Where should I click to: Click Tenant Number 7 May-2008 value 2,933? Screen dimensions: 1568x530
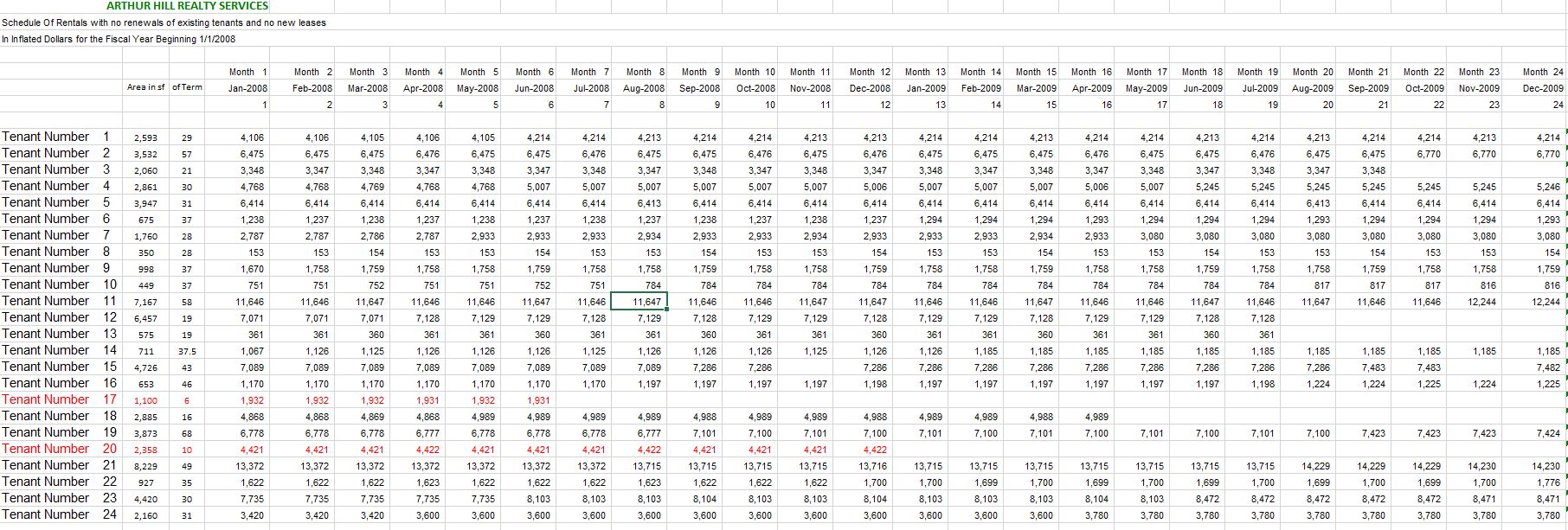point(484,236)
